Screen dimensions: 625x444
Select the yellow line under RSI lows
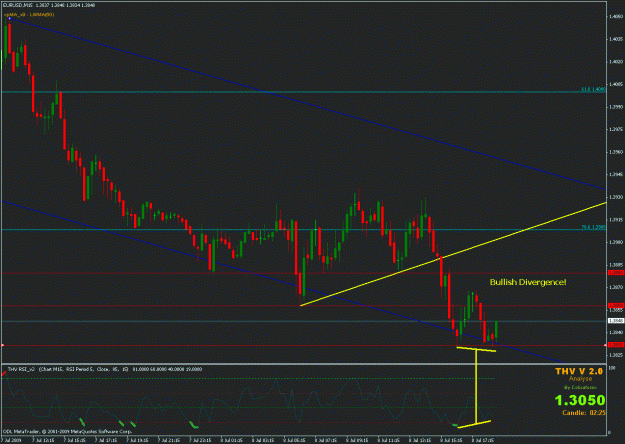474,424
